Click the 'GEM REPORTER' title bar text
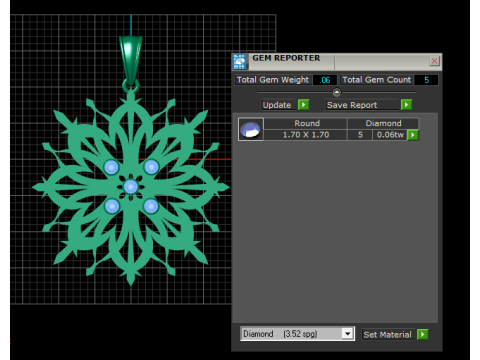 pyautogui.click(x=286, y=58)
